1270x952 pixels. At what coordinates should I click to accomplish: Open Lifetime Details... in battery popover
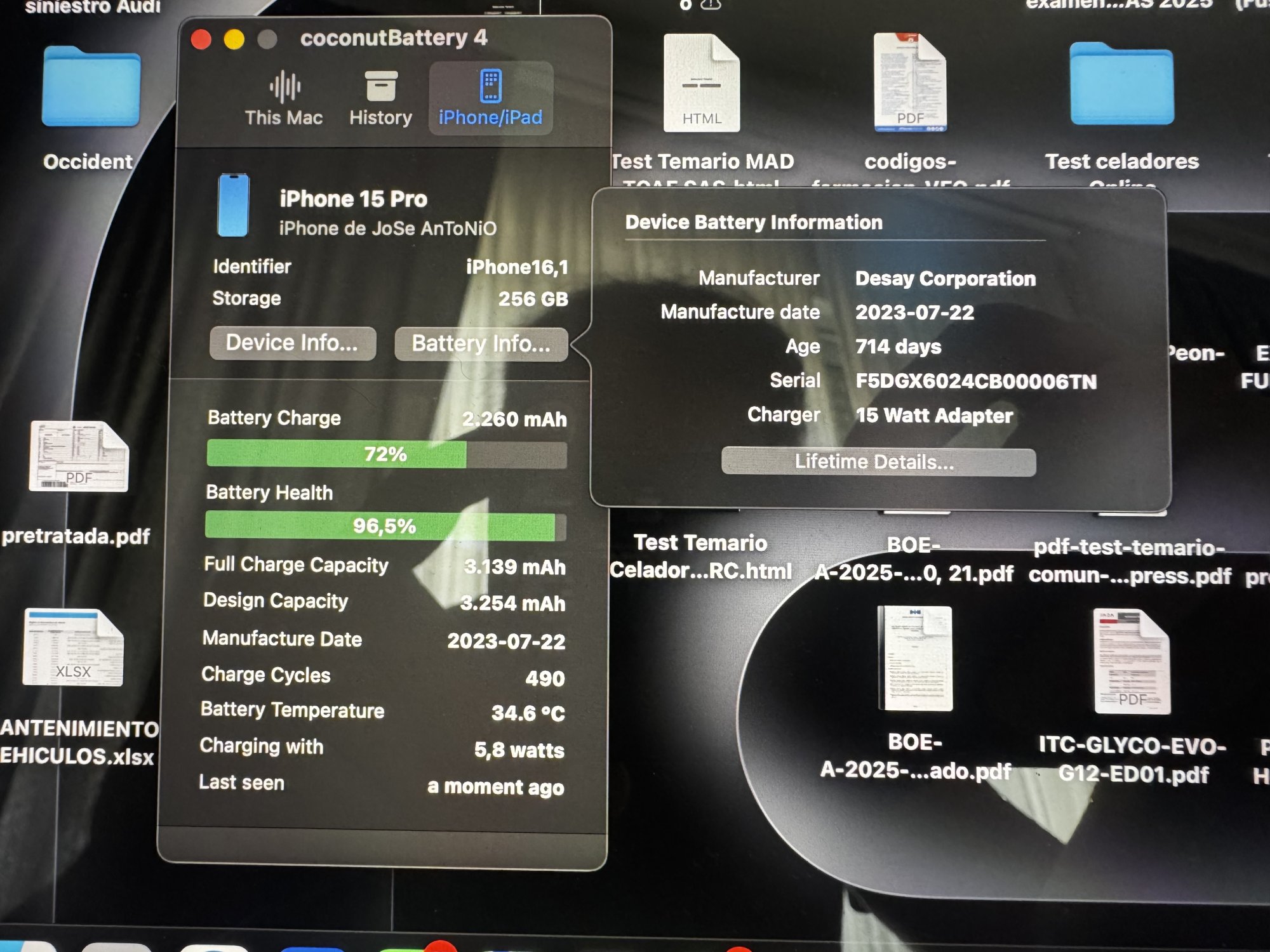pyautogui.click(x=878, y=462)
